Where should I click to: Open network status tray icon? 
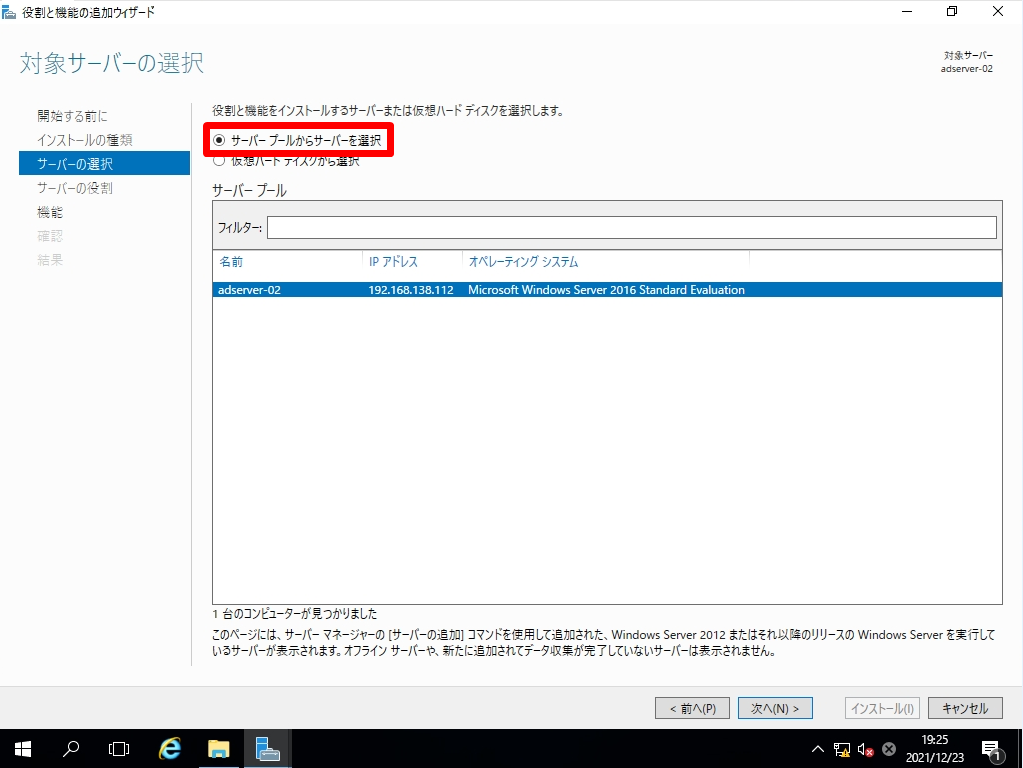(x=842, y=749)
